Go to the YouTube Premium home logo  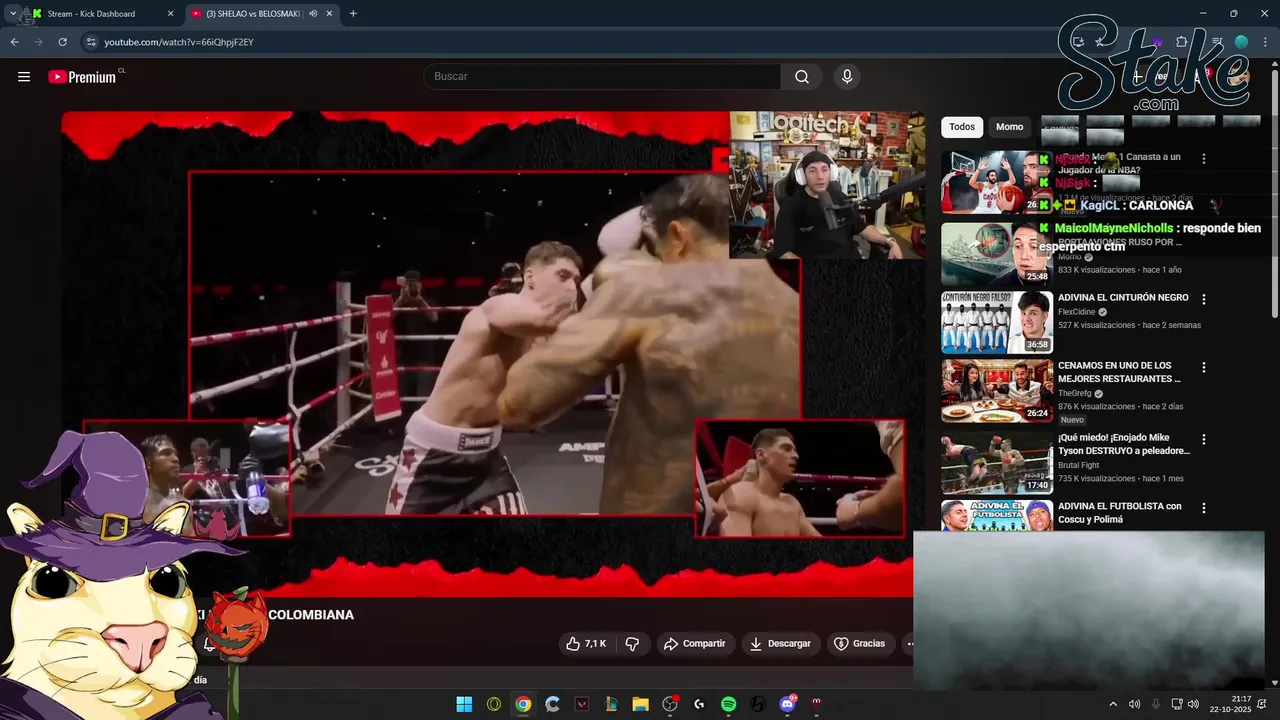[x=84, y=77]
